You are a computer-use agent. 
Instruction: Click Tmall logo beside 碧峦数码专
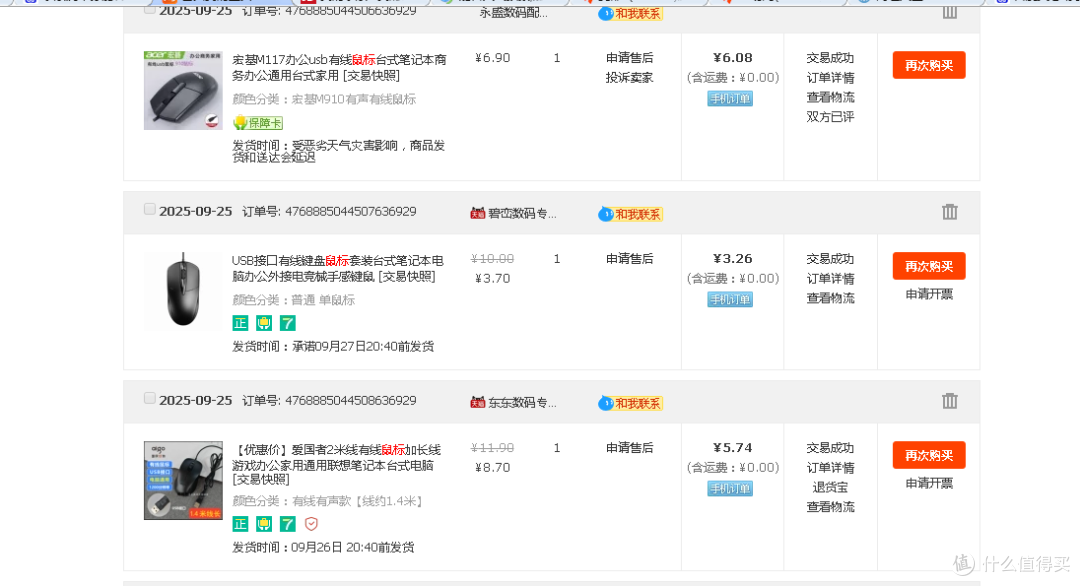point(477,213)
